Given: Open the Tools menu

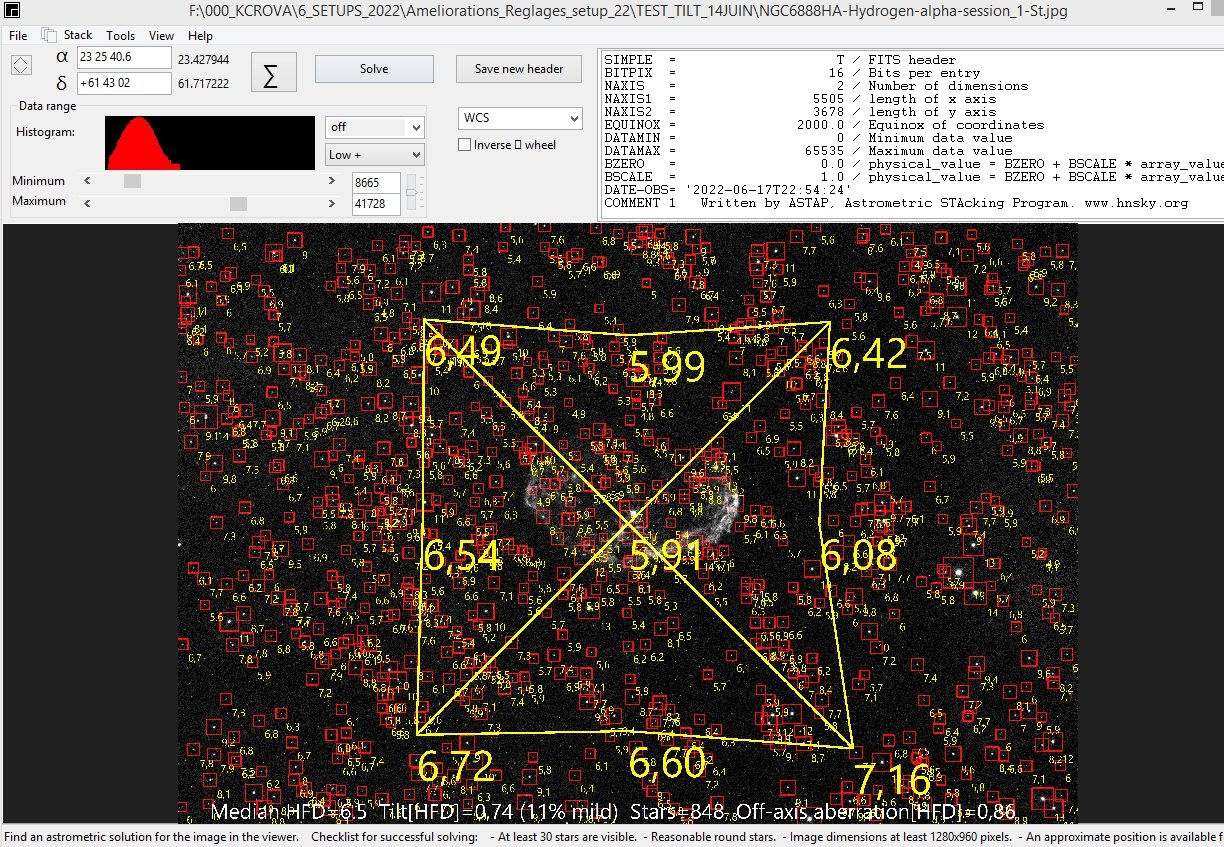Looking at the screenshot, I should click(x=121, y=36).
